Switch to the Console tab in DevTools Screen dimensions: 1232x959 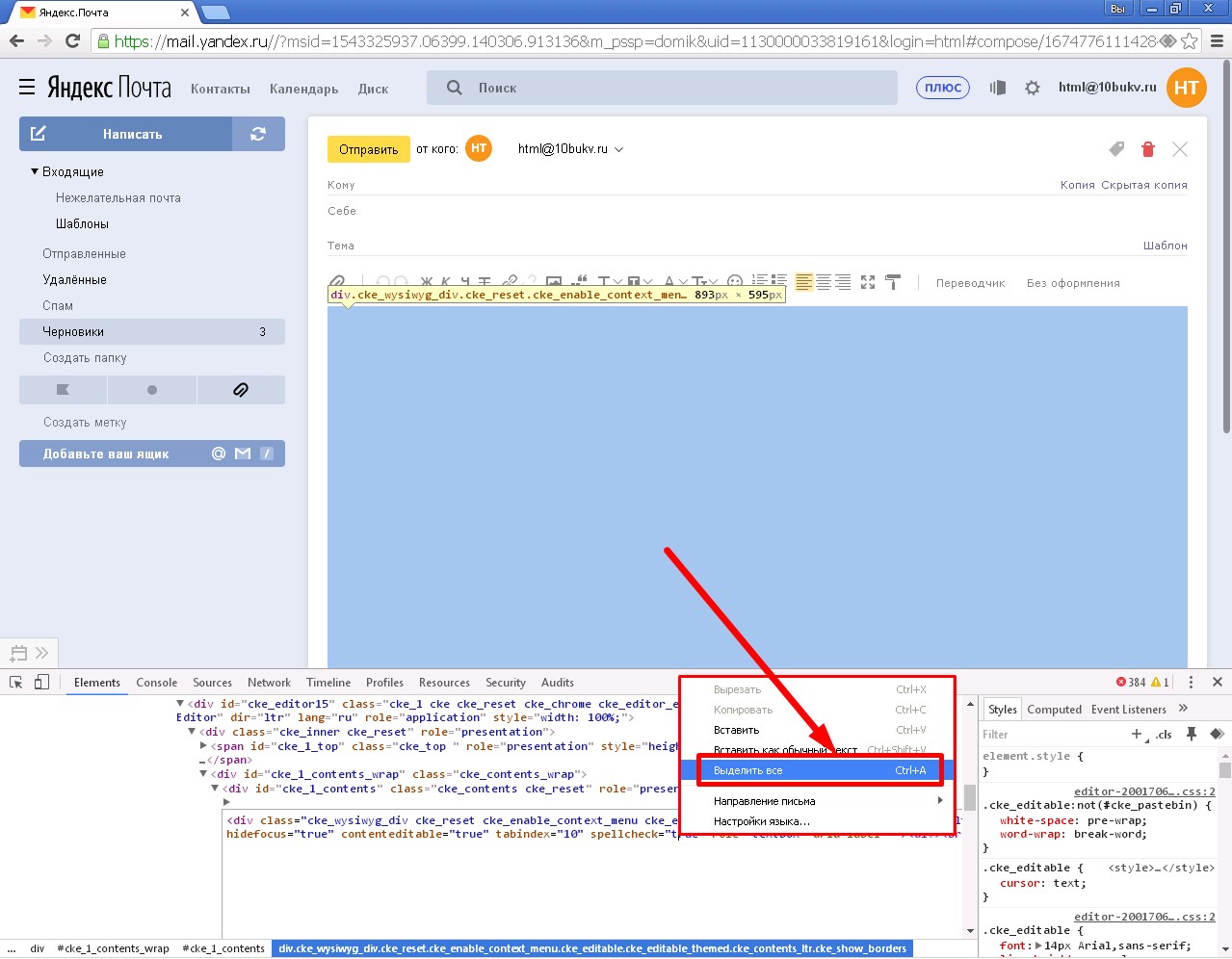point(157,683)
